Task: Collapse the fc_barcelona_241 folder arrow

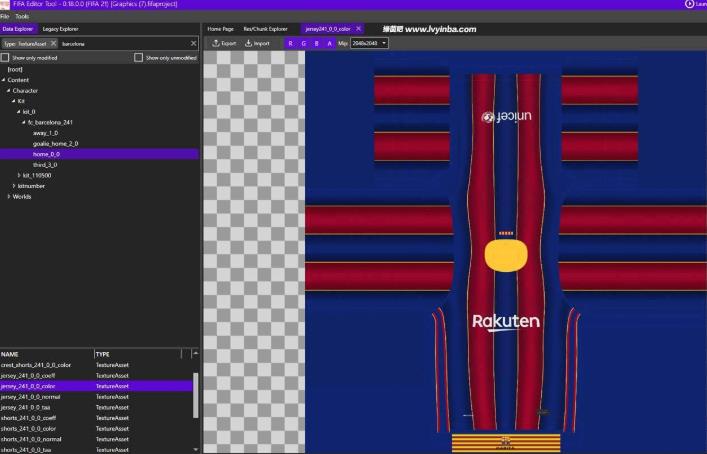Action: pyautogui.click(x=24, y=122)
